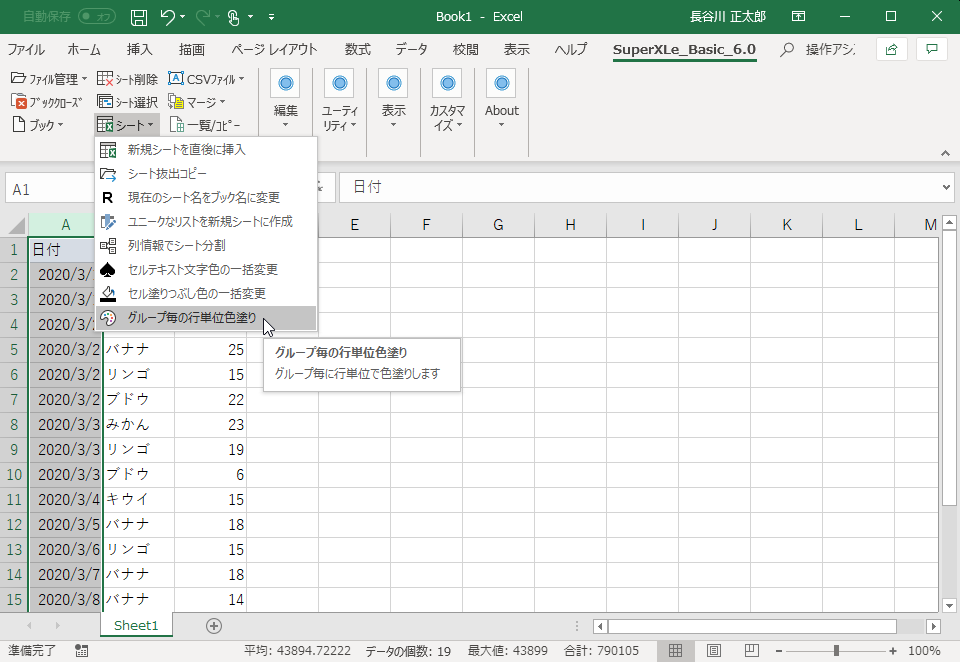Click cell containing みかん
This screenshot has width=960, height=662.
point(138,424)
